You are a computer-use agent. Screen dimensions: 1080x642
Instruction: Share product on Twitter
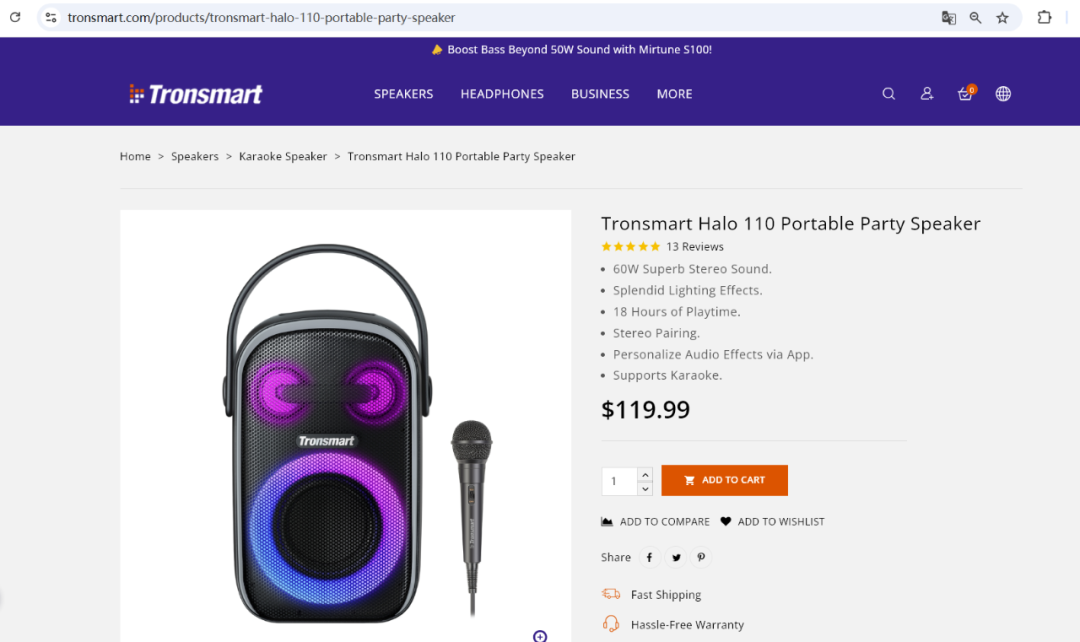coord(676,557)
